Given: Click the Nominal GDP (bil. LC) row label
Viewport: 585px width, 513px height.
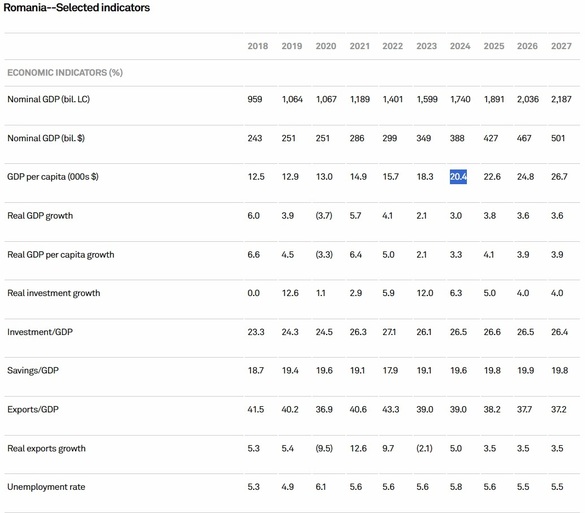Looking at the screenshot, I should tap(49, 99).
